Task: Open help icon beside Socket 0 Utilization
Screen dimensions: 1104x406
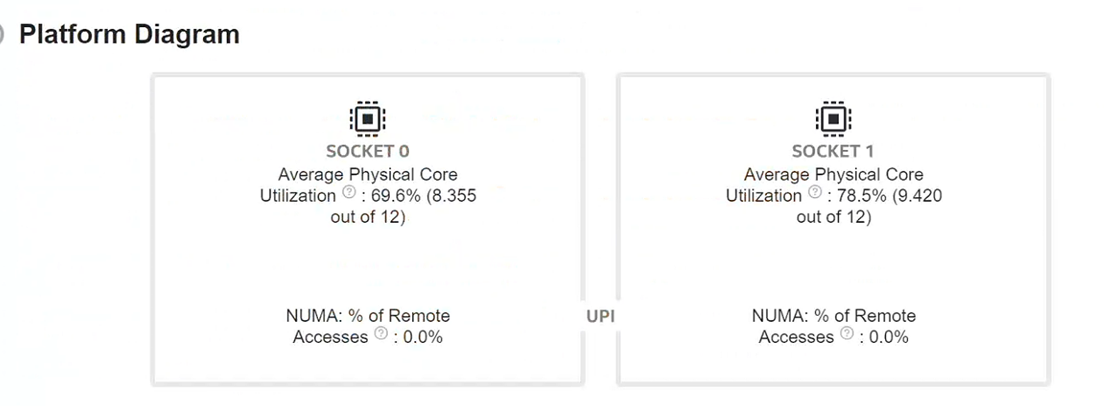Action: pos(349,194)
